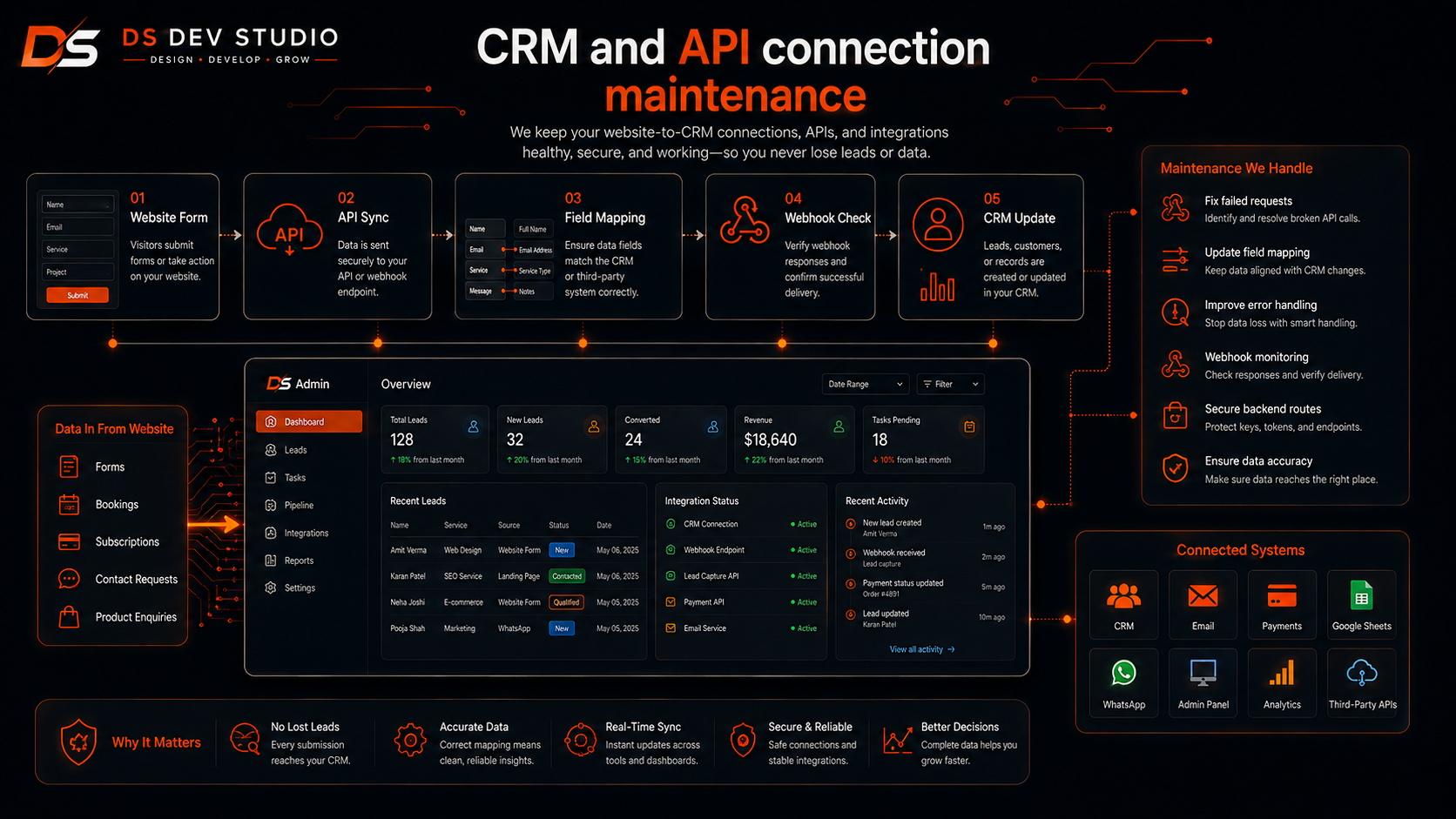Click the Subscriptions card icon
Viewport: 1456px width, 819px height.
[69, 541]
